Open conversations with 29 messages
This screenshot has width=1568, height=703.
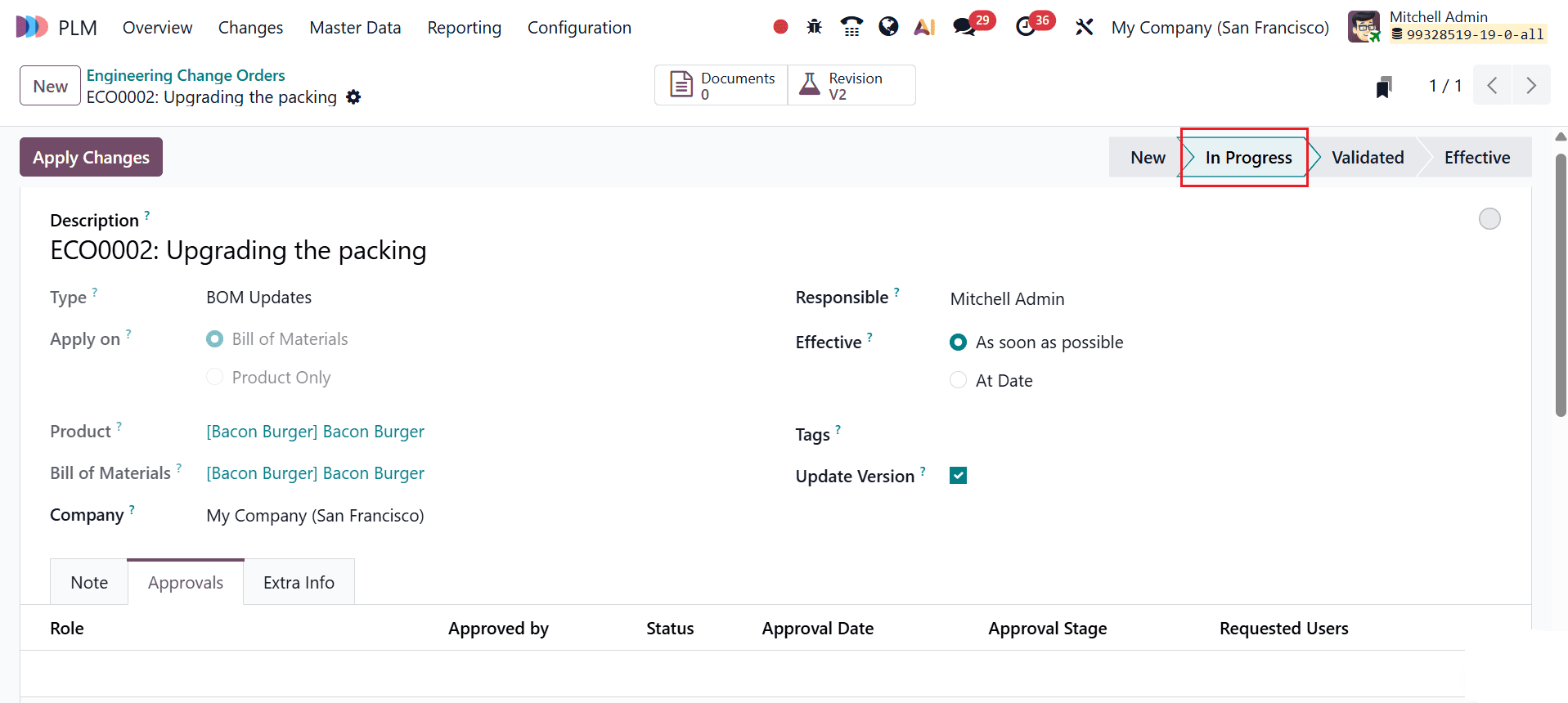coord(973,25)
